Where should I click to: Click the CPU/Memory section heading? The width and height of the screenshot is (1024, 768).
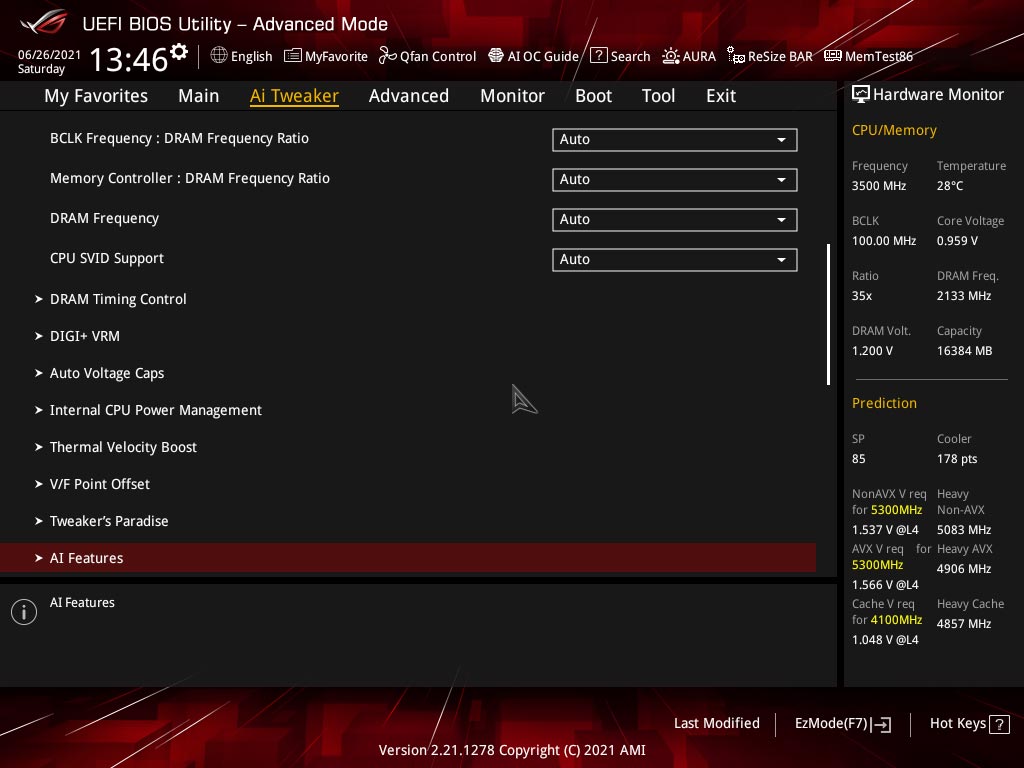click(x=894, y=130)
